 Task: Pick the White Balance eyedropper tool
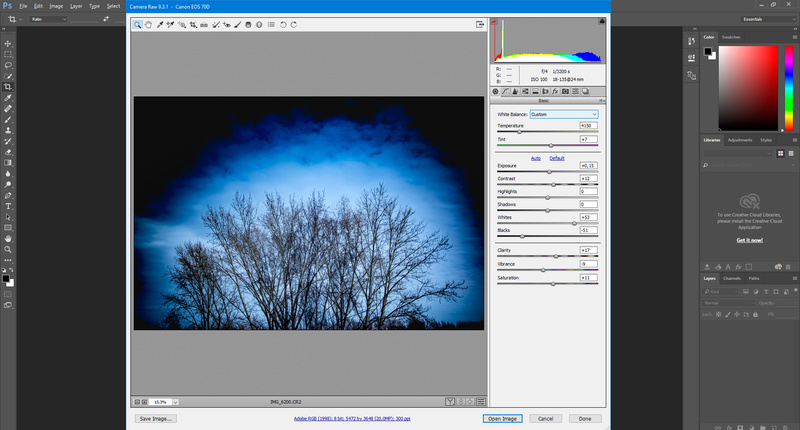[160, 23]
